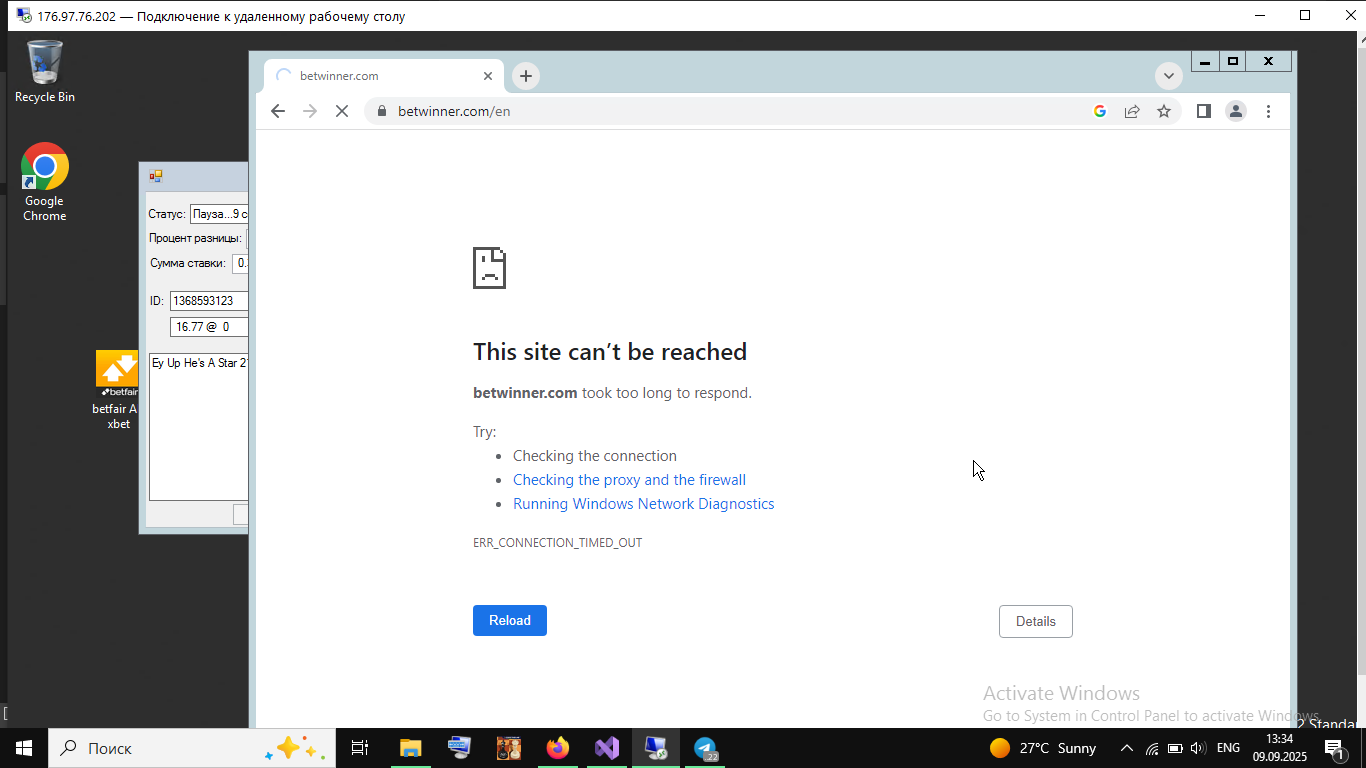Open the notification center icon
The width and height of the screenshot is (1366, 768).
point(1334,748)
